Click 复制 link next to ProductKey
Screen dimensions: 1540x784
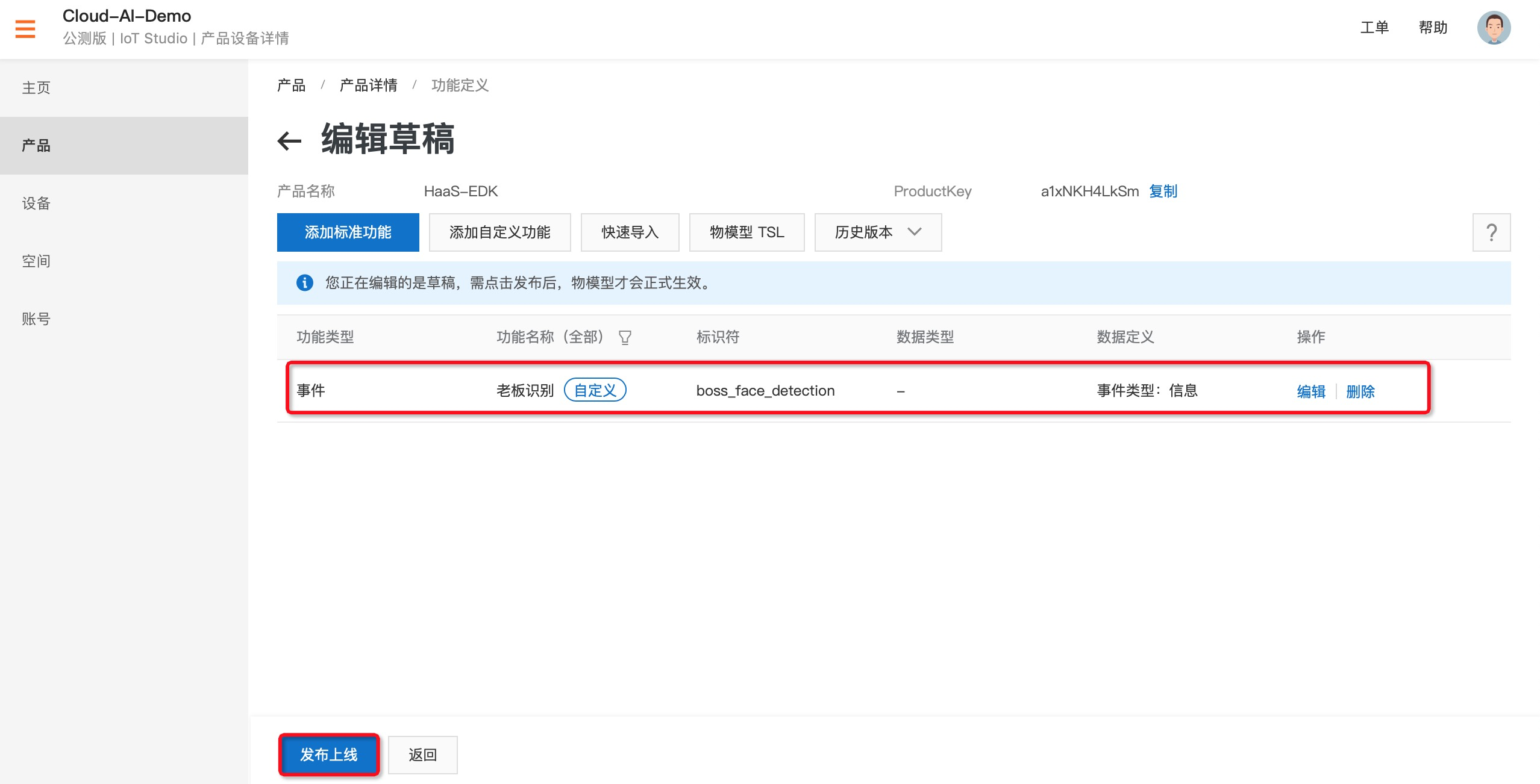coord(1163,191)
